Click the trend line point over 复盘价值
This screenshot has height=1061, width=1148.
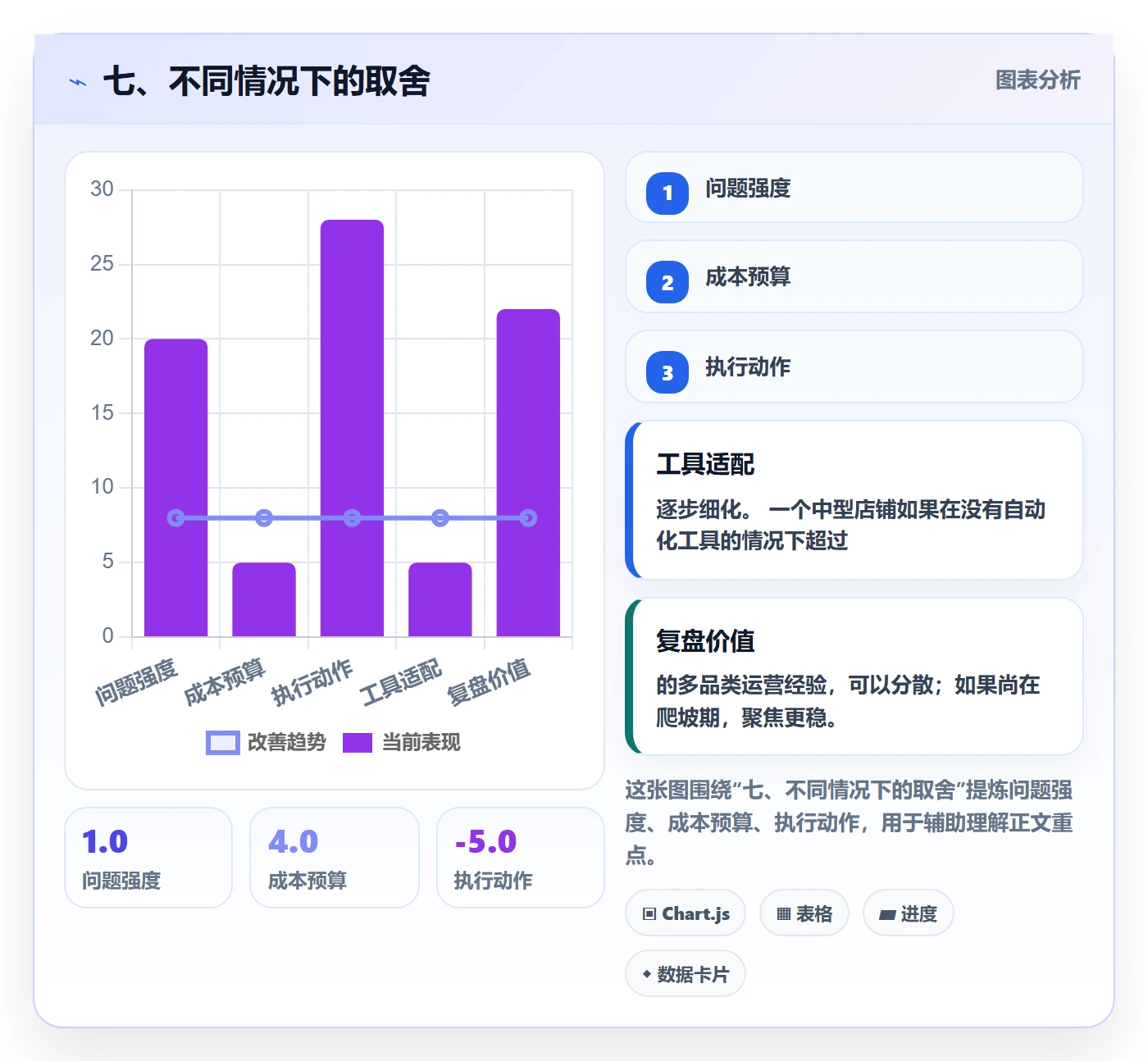point(528,518)
